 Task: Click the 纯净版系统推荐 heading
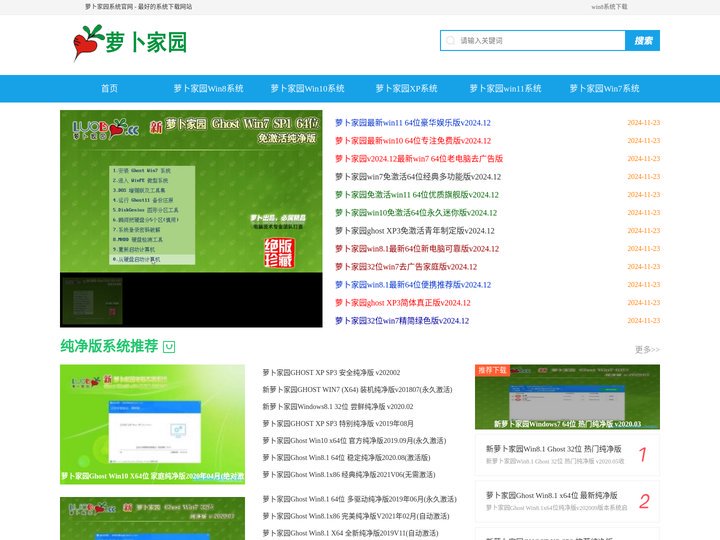(x=109, y=346)
